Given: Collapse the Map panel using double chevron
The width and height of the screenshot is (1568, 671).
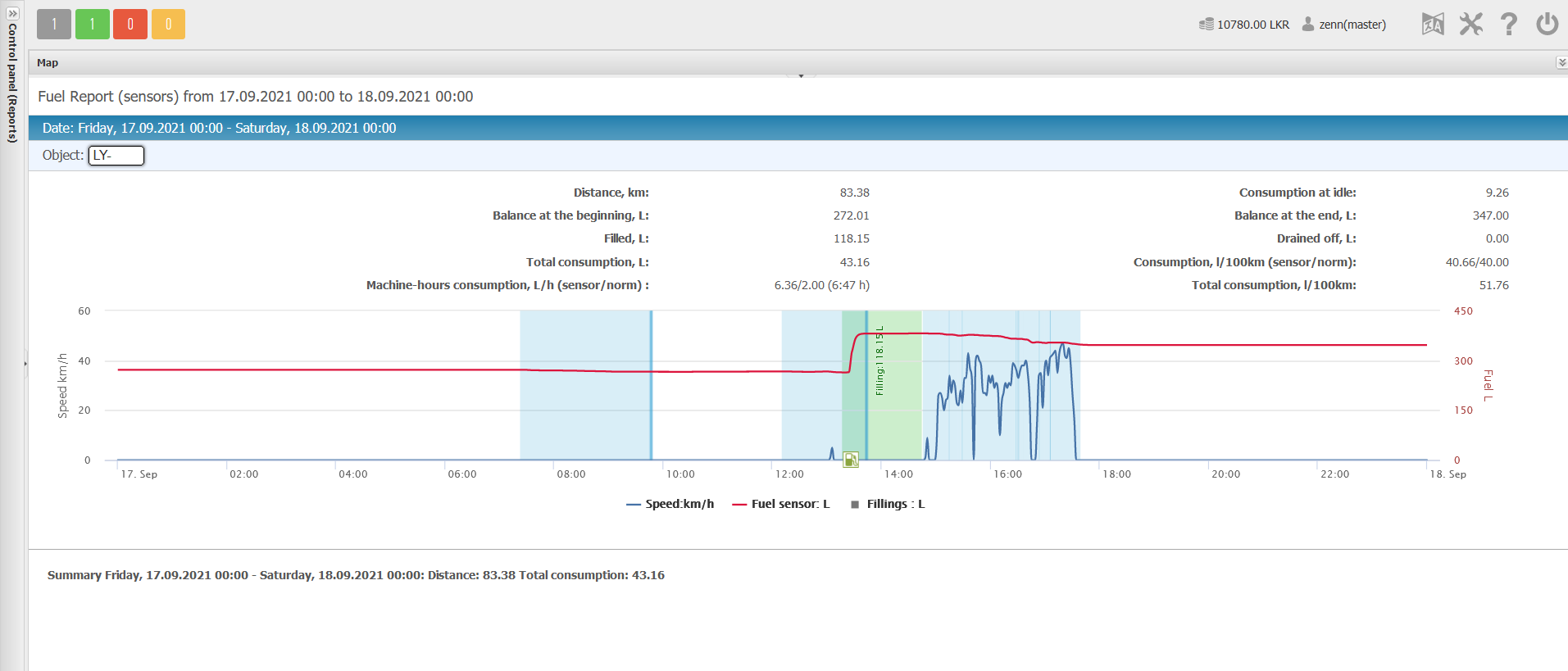Looking at the screenshot, I should [x=1561, y=63].
